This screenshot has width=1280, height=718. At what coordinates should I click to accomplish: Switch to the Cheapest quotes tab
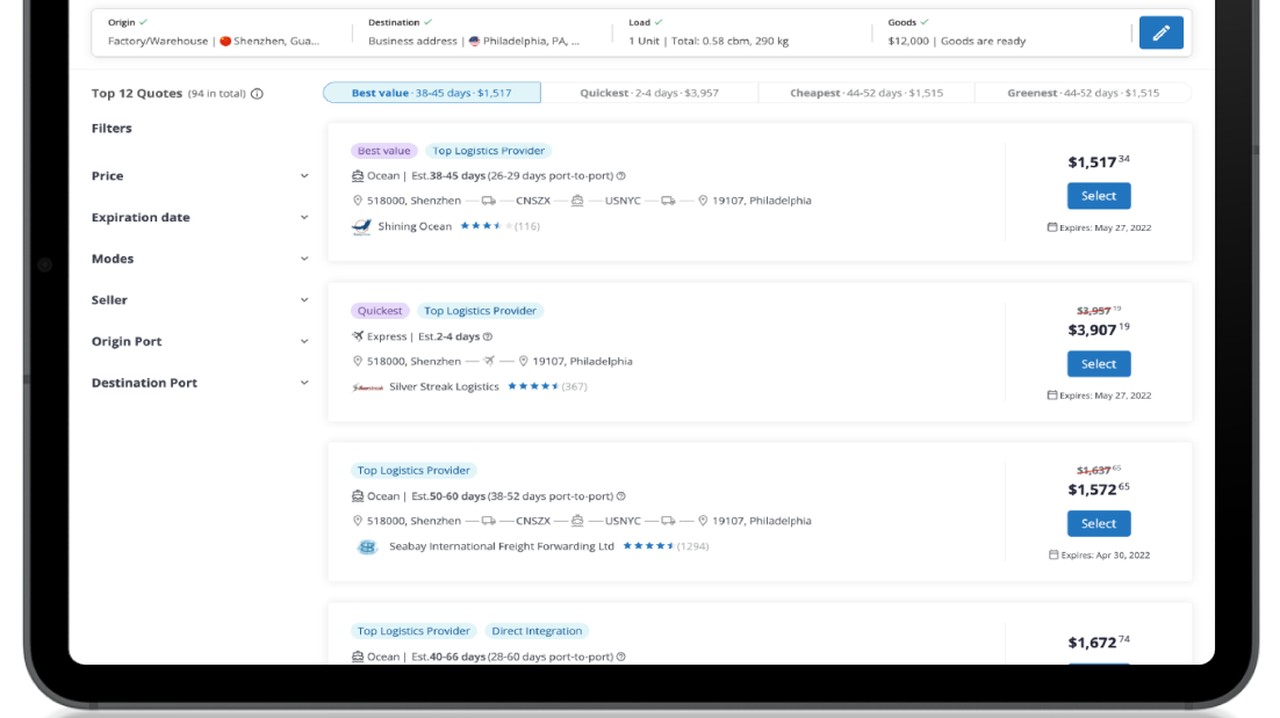(866, 93)
